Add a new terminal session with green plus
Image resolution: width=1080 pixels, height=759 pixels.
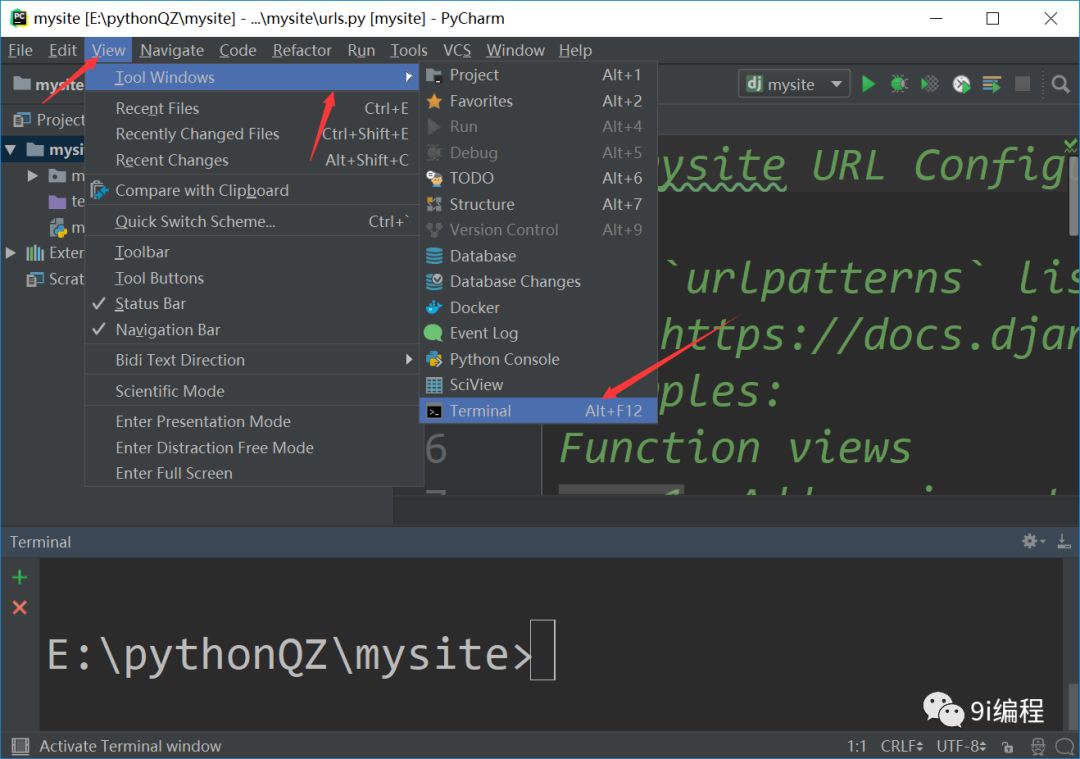pos(19,577)
